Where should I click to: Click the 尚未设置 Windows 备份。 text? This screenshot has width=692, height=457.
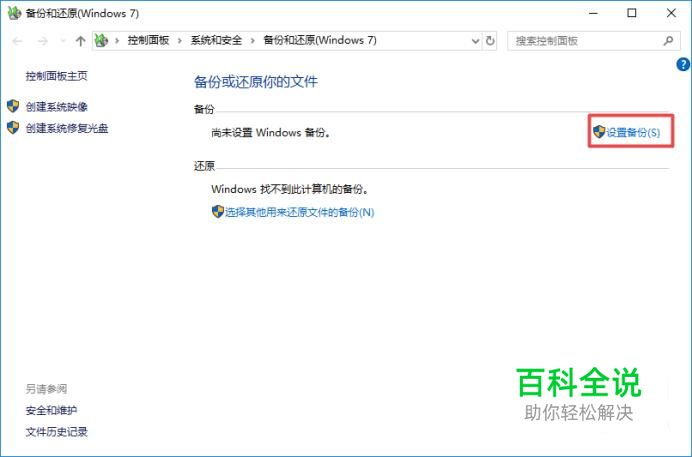point(271,132)
